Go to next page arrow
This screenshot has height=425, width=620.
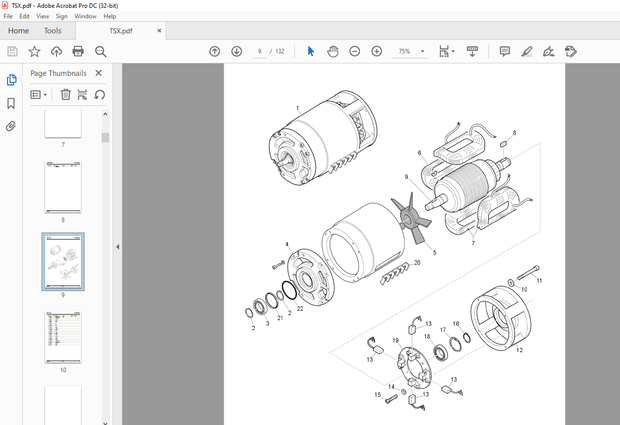(236, 51)
